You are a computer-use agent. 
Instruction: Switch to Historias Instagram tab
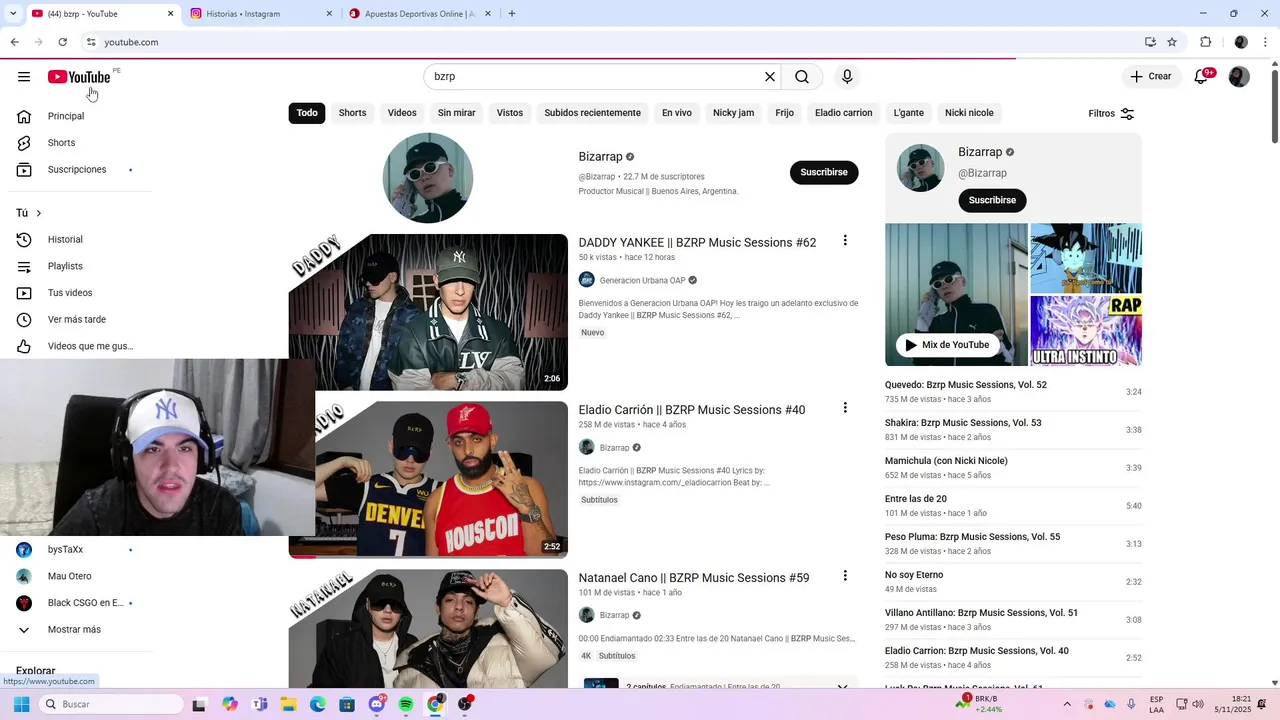point(261,14)
